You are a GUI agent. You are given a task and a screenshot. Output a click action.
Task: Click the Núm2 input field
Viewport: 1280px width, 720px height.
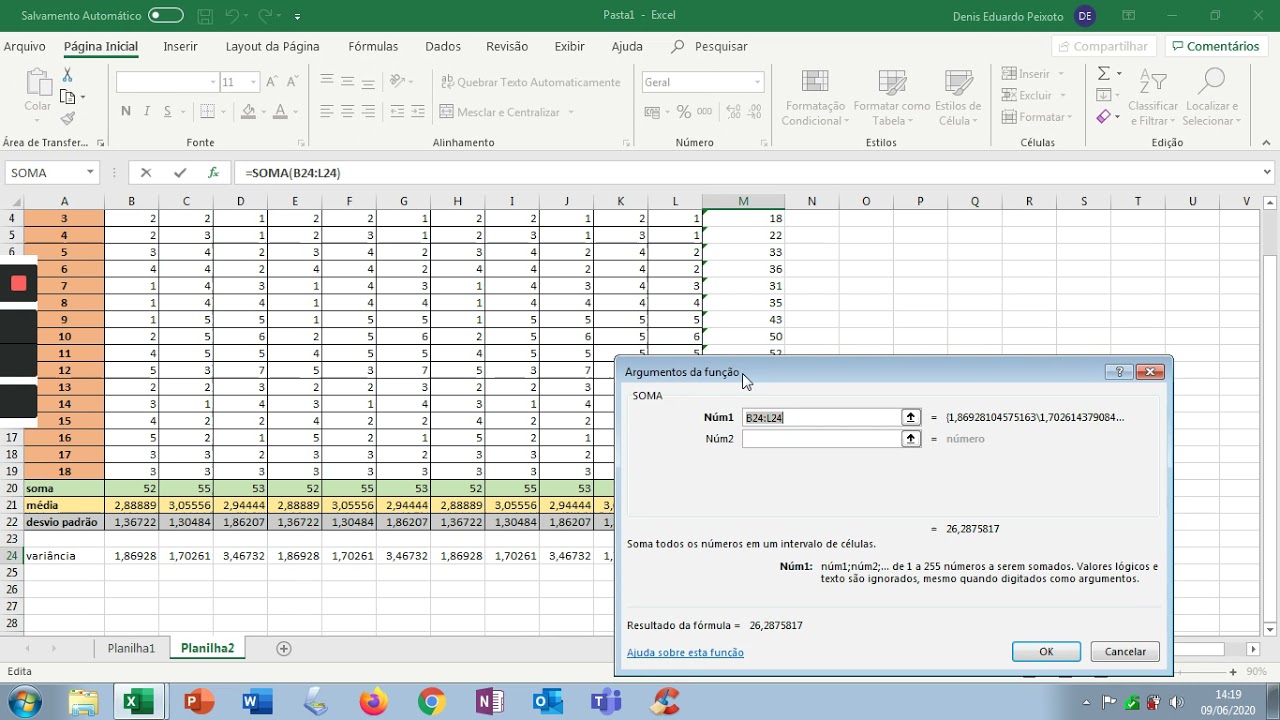click(821, 439)
